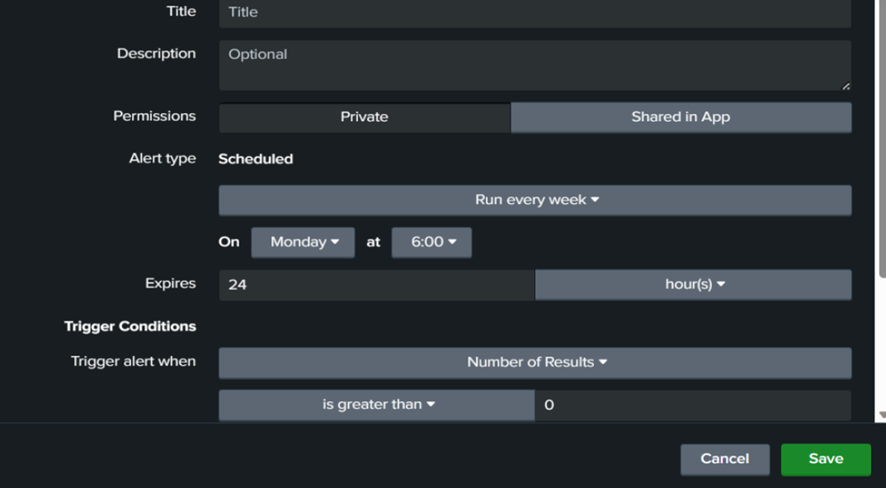Click the Trigger Conditions heading

[x=130, y=326]
